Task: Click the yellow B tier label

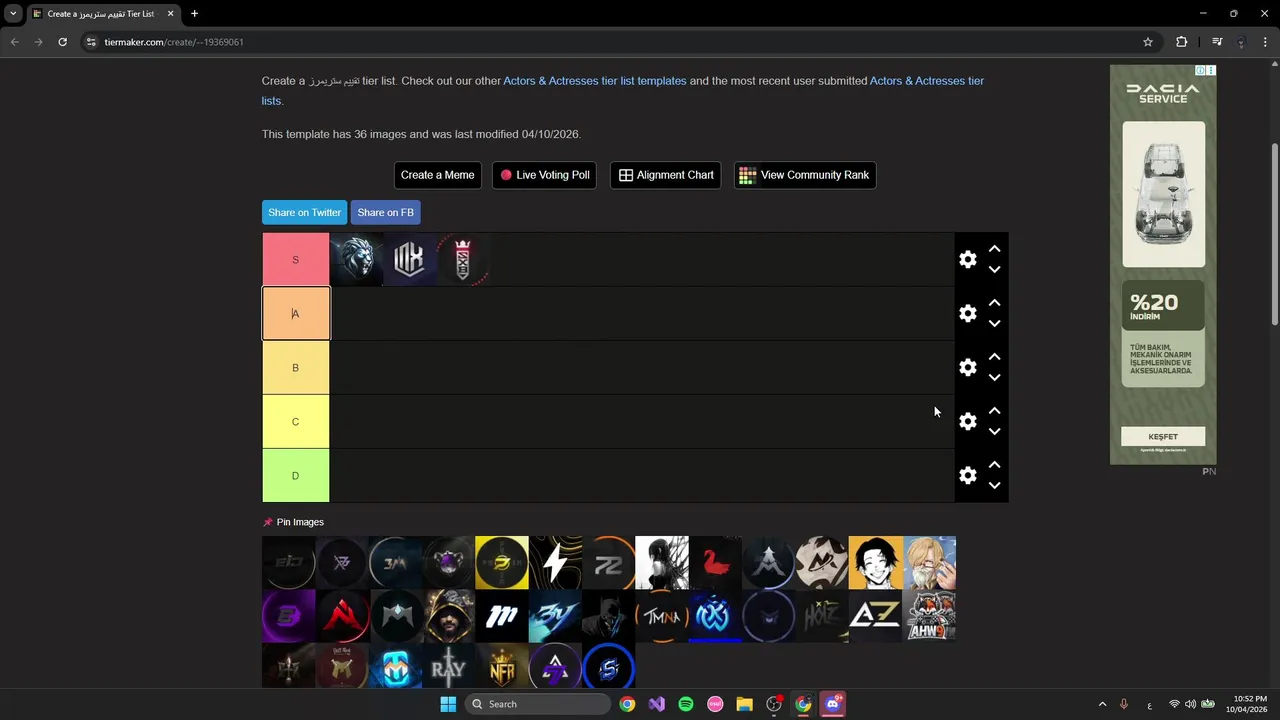Action: (295, 368)
